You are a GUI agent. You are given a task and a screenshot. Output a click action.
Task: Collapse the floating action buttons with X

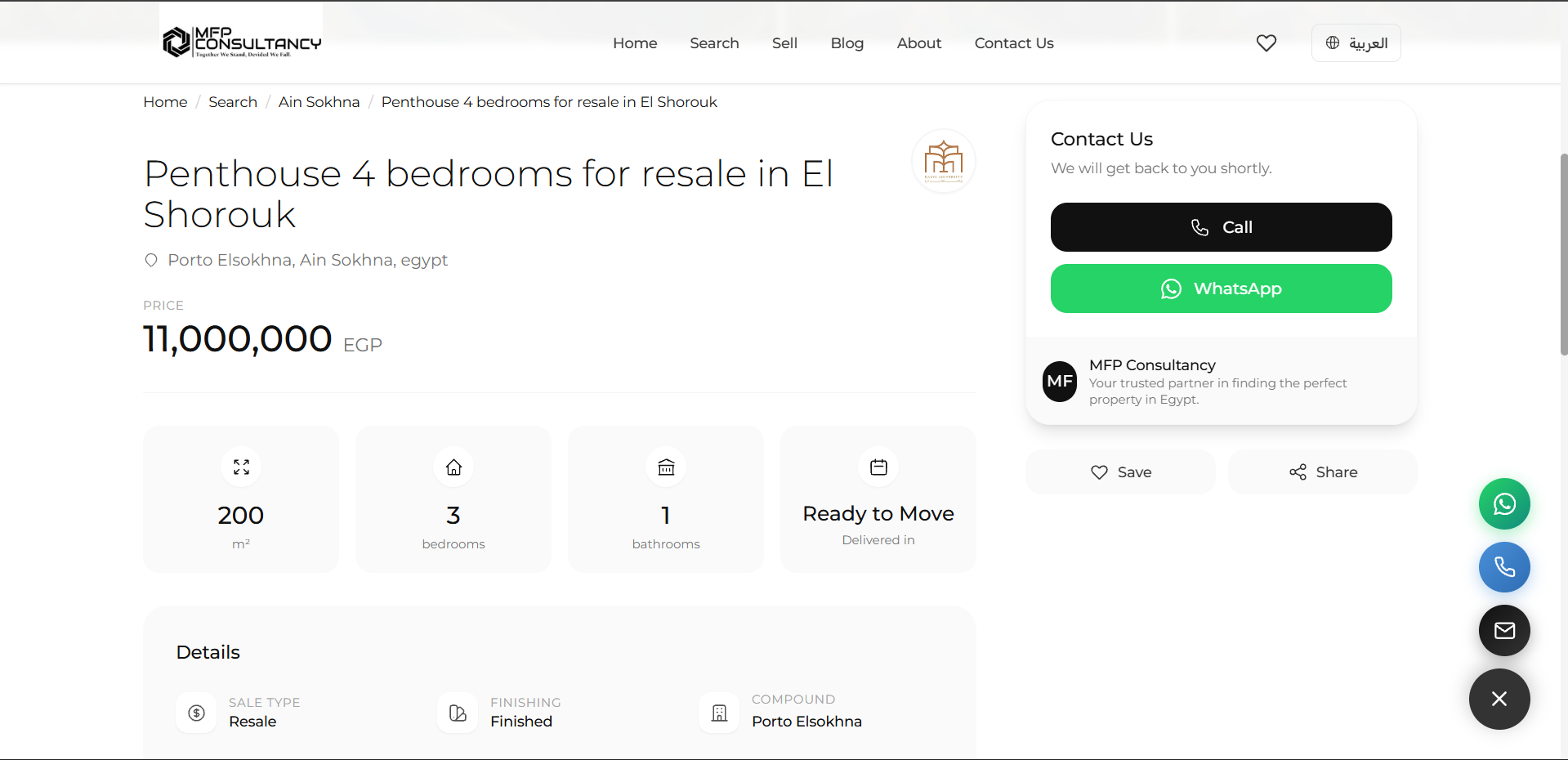1499,699
